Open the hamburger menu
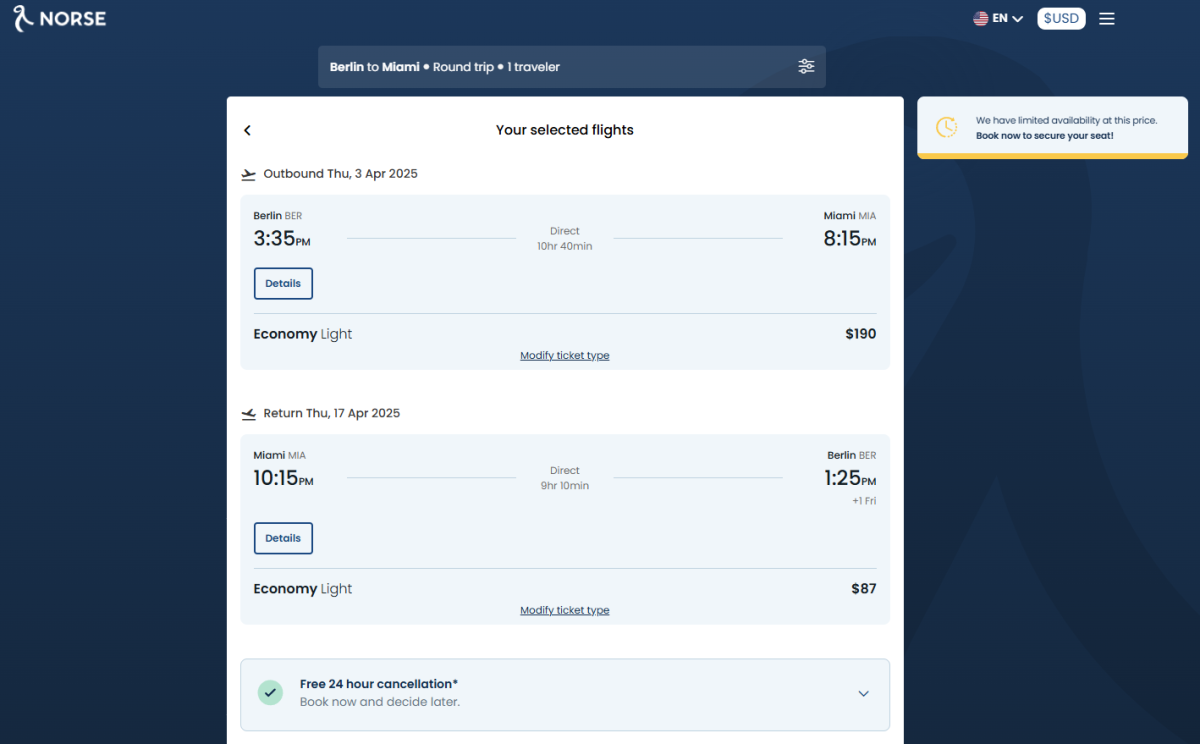1200x744 pixels. click(x=1106, y=18)
